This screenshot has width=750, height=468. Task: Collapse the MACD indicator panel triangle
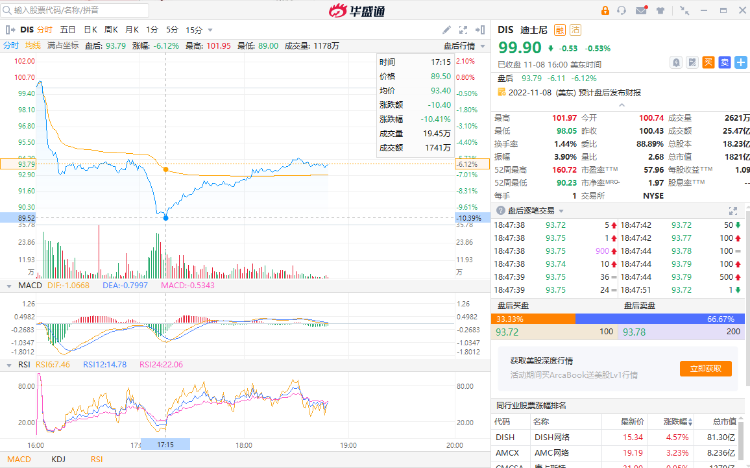coord(9,286)
